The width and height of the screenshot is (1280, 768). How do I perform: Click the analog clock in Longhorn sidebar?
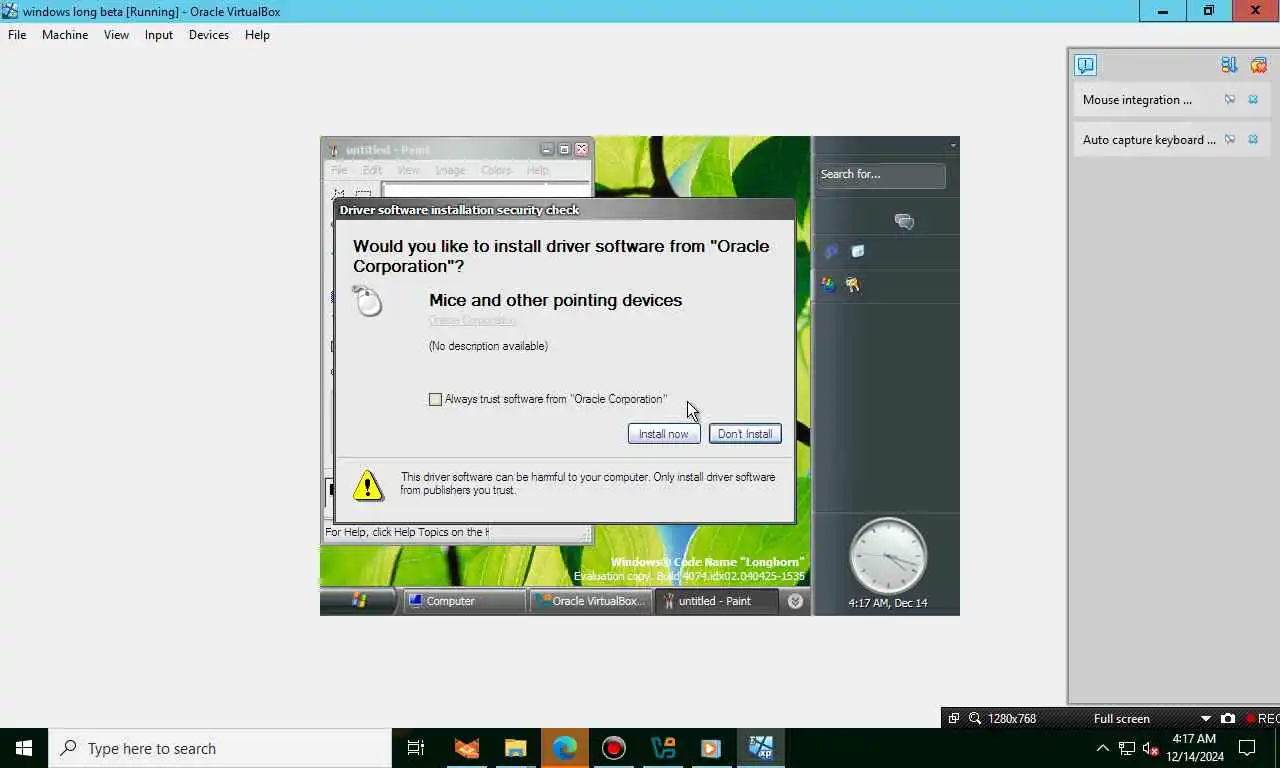pos(888,556)
